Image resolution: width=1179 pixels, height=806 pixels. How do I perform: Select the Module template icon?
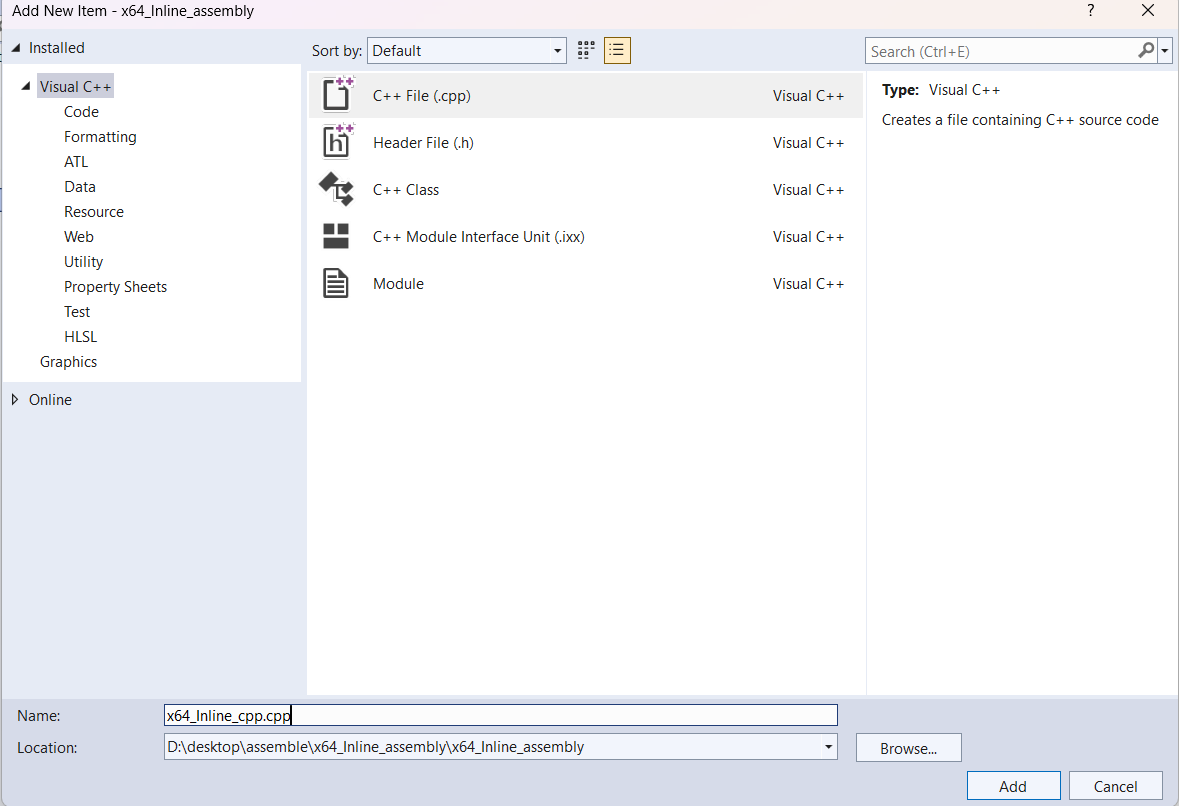337,283
